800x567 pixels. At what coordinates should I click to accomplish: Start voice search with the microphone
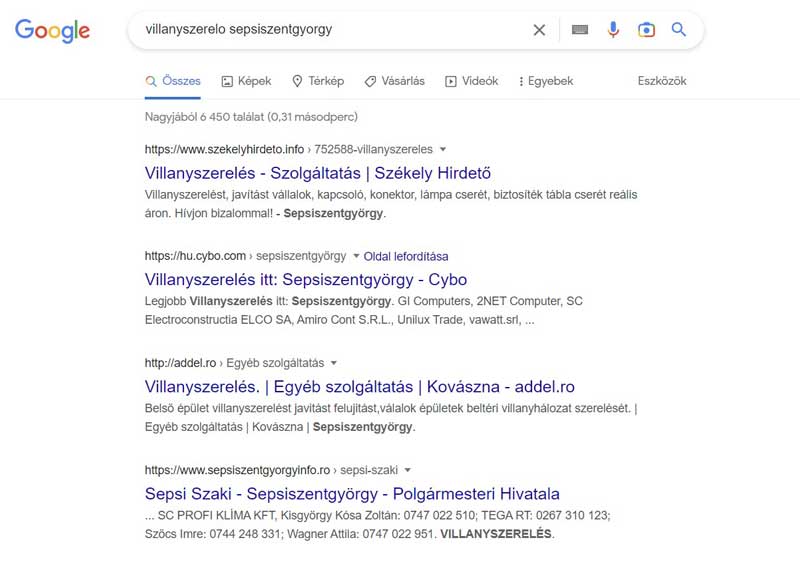pyautogui.click(x=613, y=30)
